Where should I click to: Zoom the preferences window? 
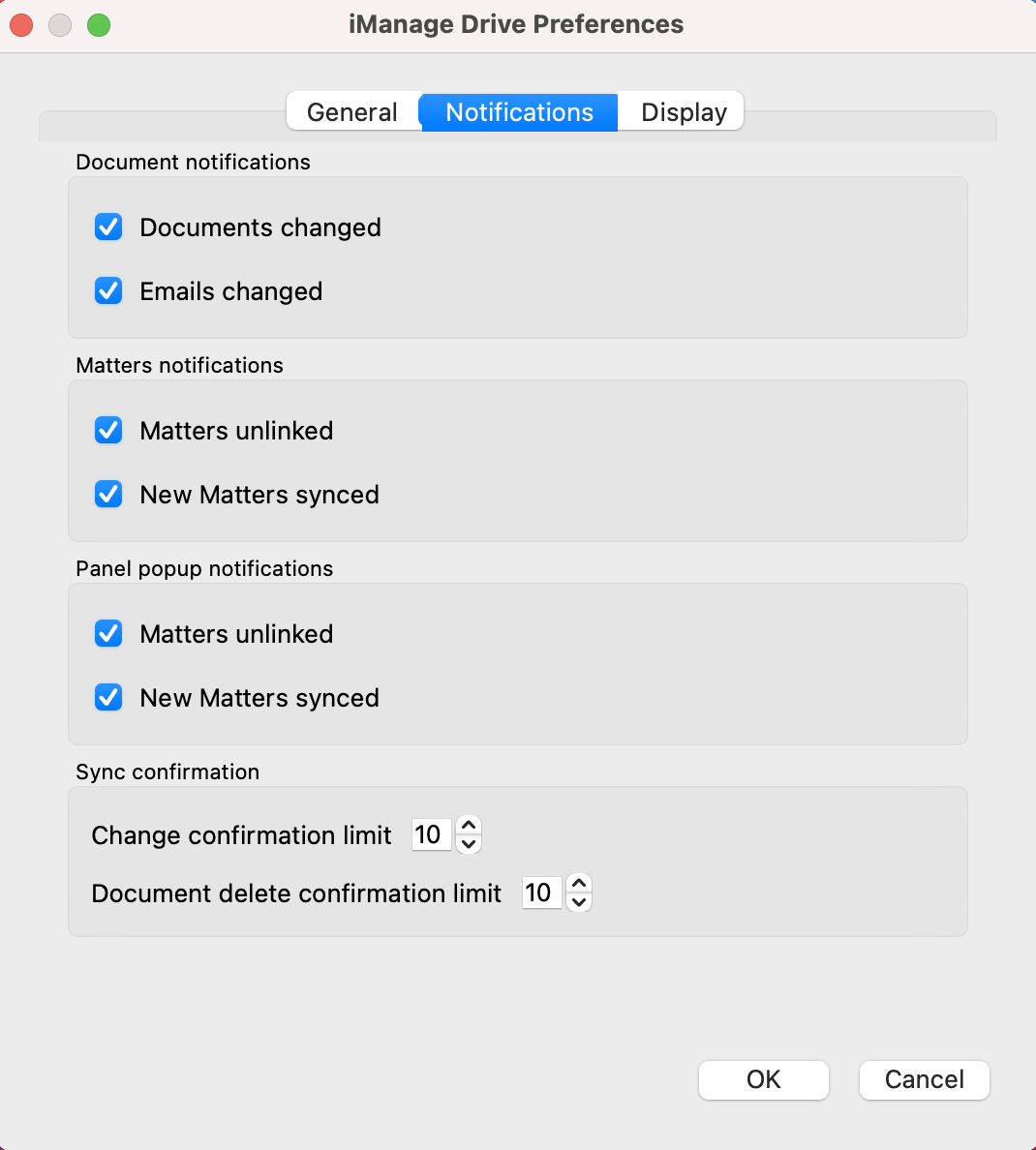[x=98, y=25]
